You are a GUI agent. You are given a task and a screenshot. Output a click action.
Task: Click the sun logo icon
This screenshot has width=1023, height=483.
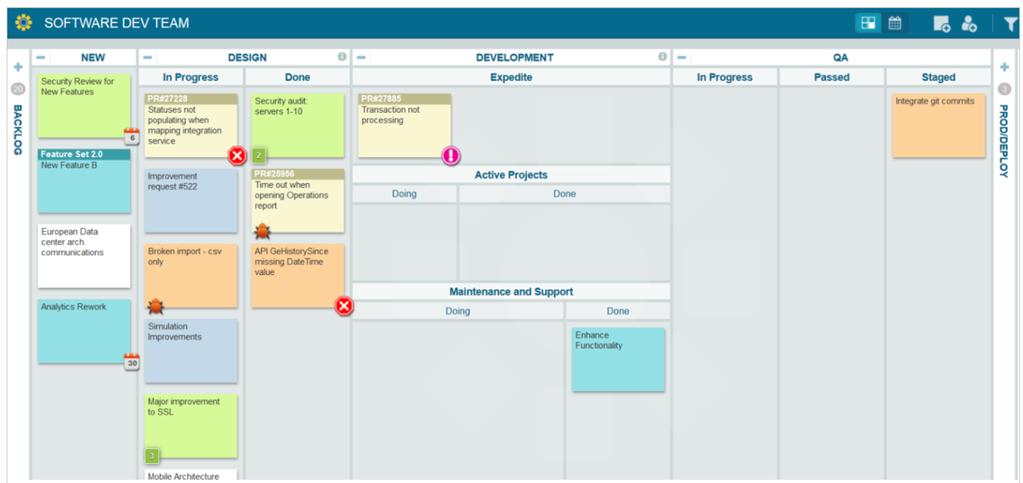[23, 23]
